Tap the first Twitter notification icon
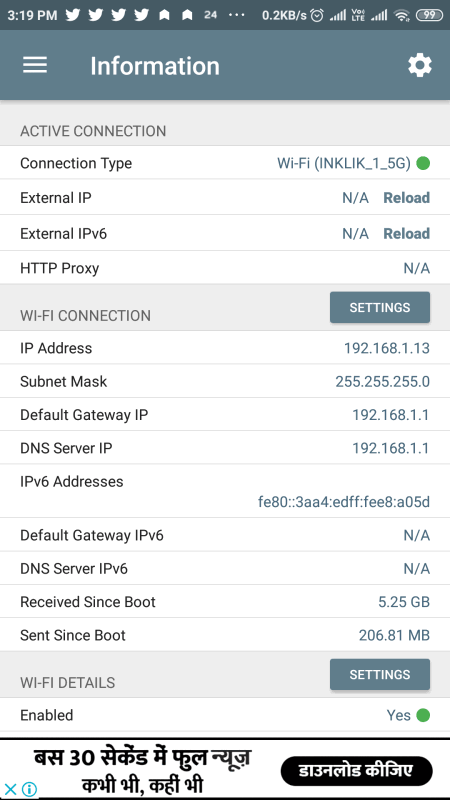 click(x=73, y=15)
